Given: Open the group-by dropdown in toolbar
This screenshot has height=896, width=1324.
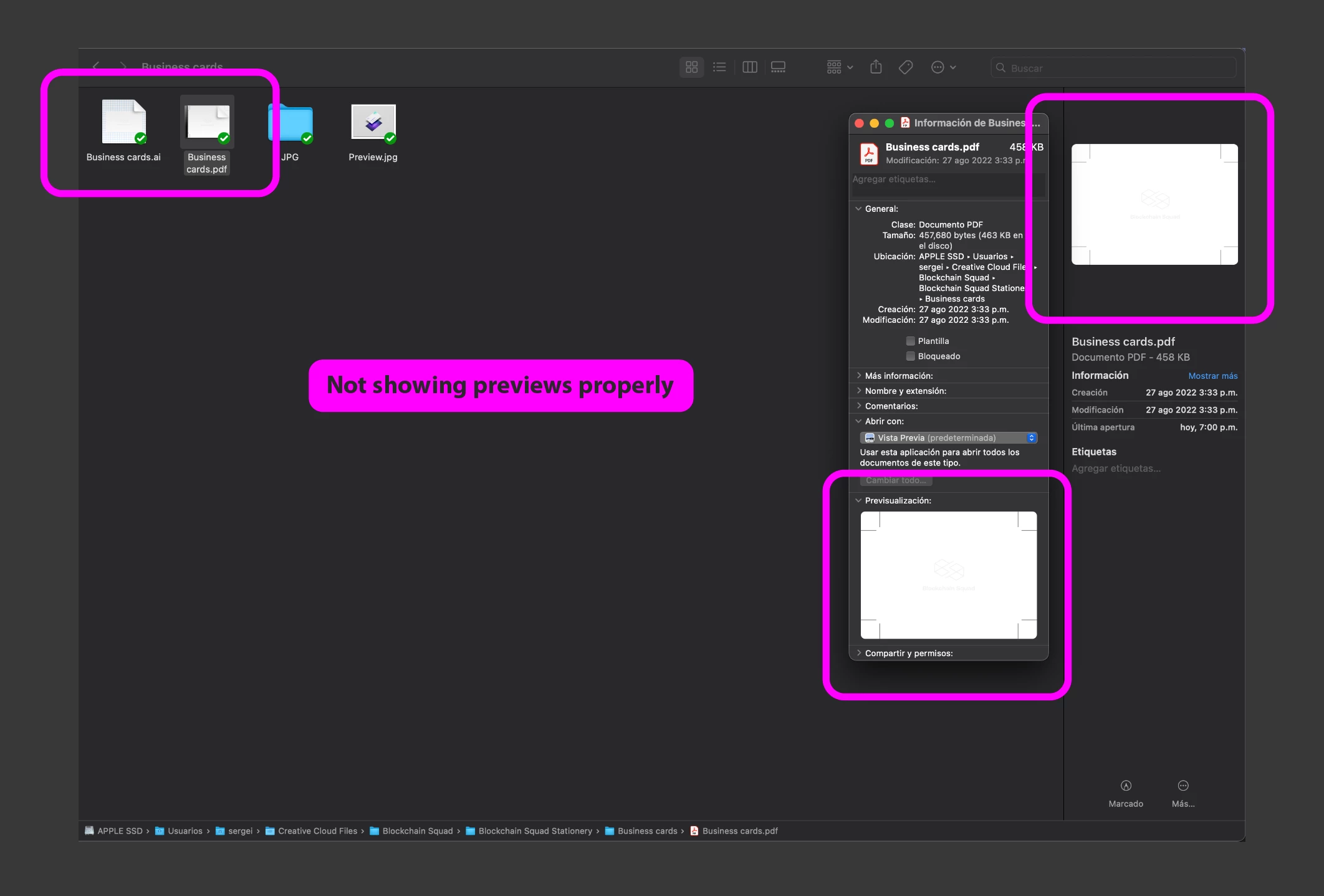Looking at the screenshot, I should coord(840,67).
